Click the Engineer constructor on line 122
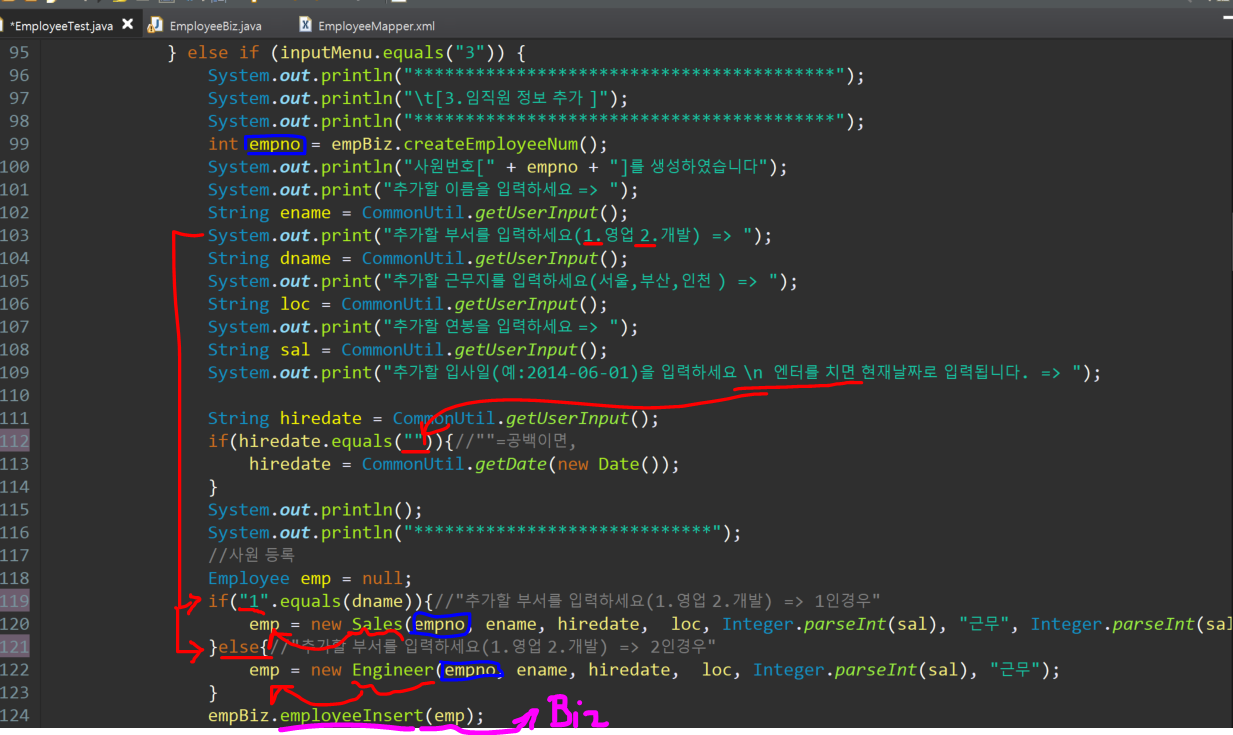1233x735 pixels. coord(393,671)
